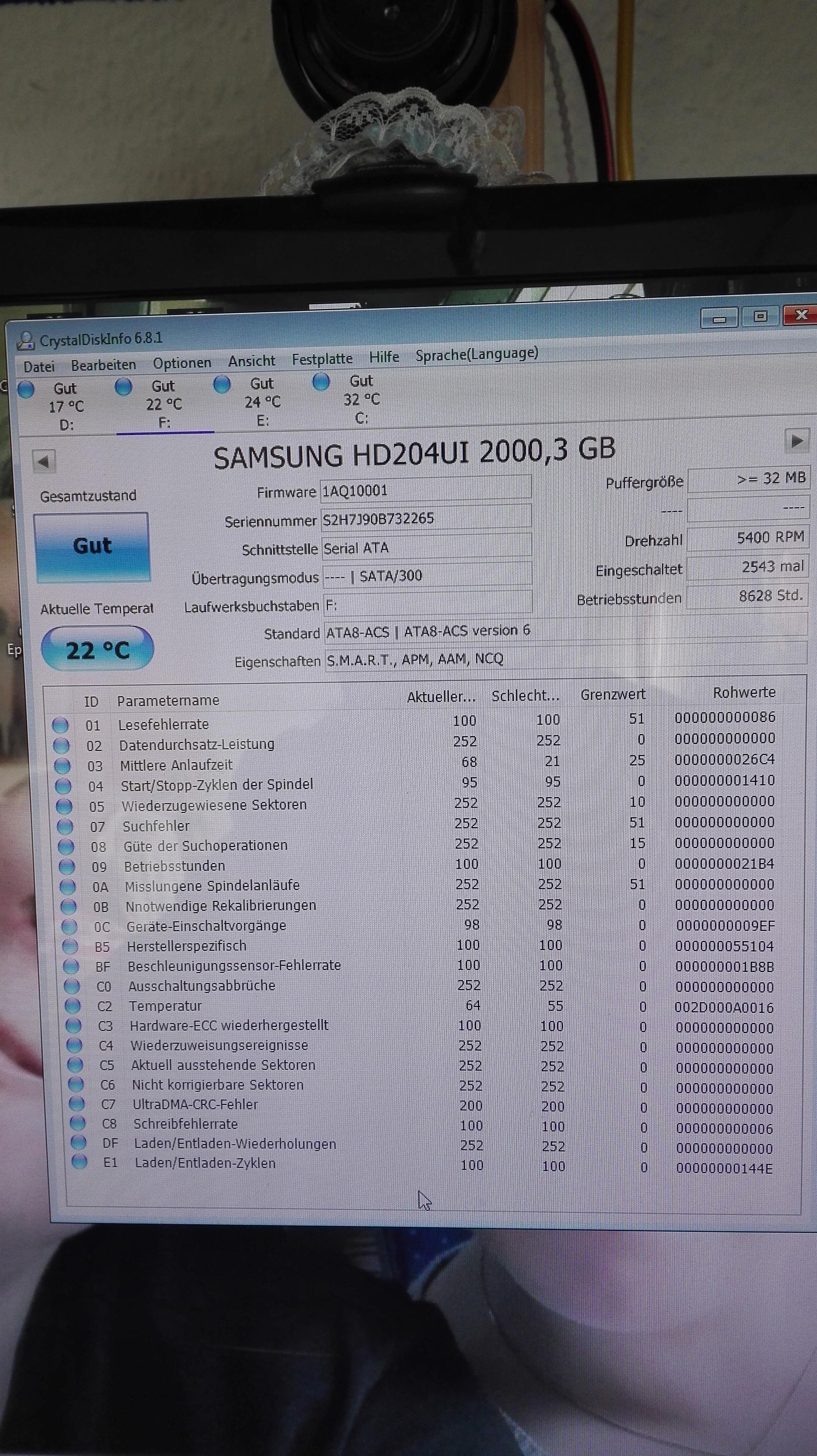Open the Datei menu
The height and width of the screenshot is (1456, 817).
coord(39,366)
